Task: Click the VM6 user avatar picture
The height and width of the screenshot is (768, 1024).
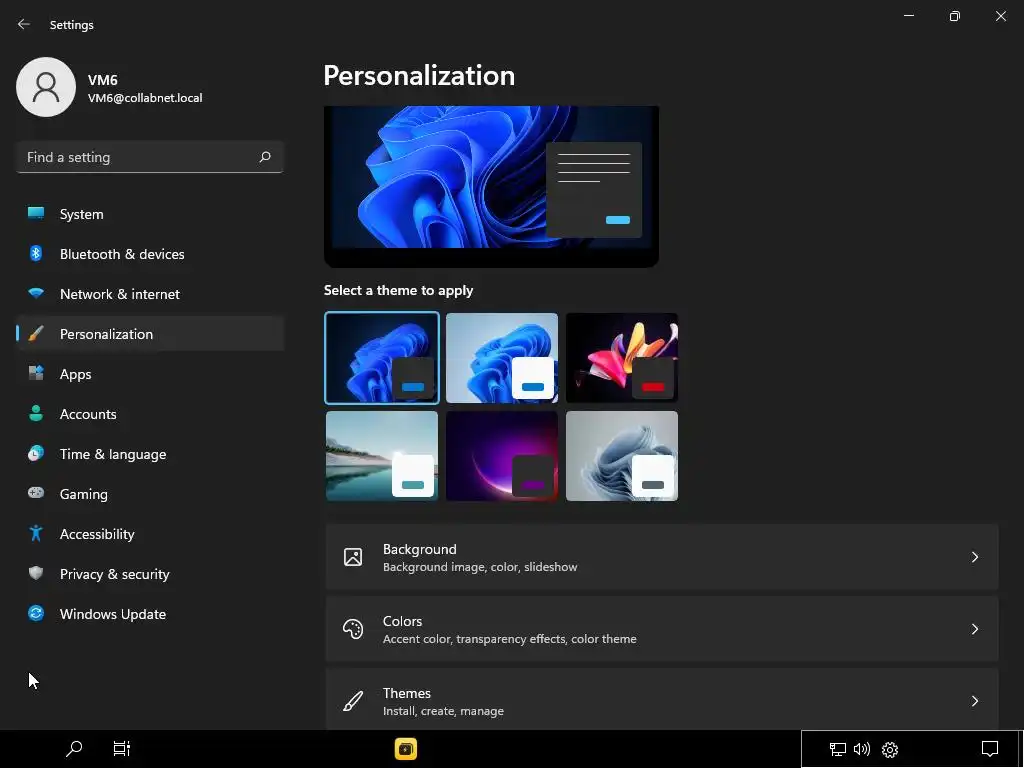Action: [x=46, y=87]
